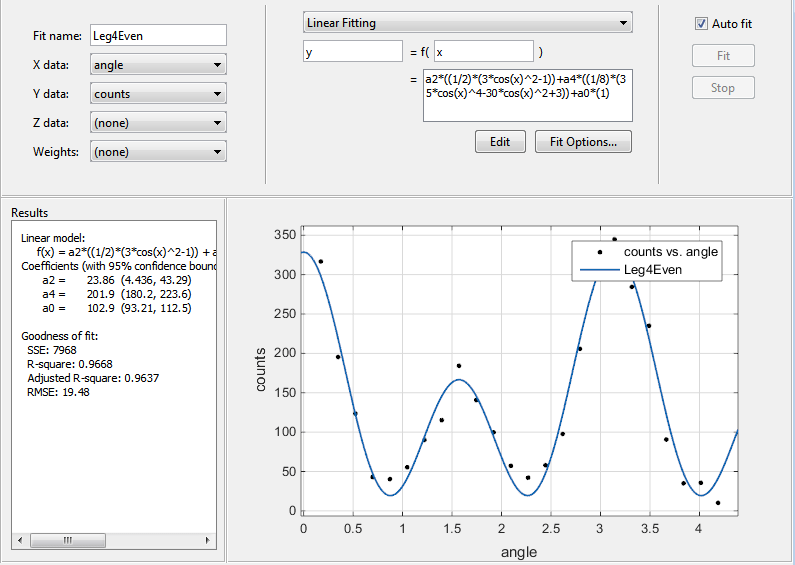The height and width of the screenshot is (565, 795).
Task: Click the 'angle' x-axis label
Action: [519, 552]
